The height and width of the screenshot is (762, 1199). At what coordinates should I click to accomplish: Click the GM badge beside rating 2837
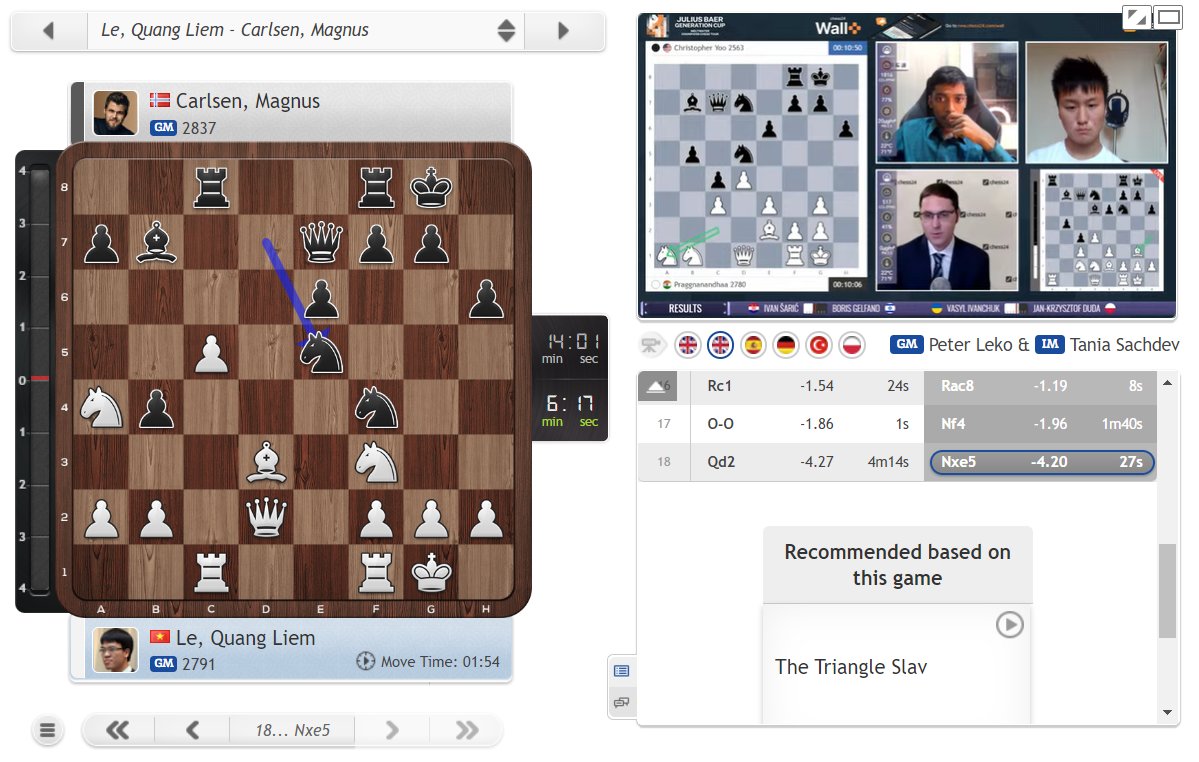164,128
